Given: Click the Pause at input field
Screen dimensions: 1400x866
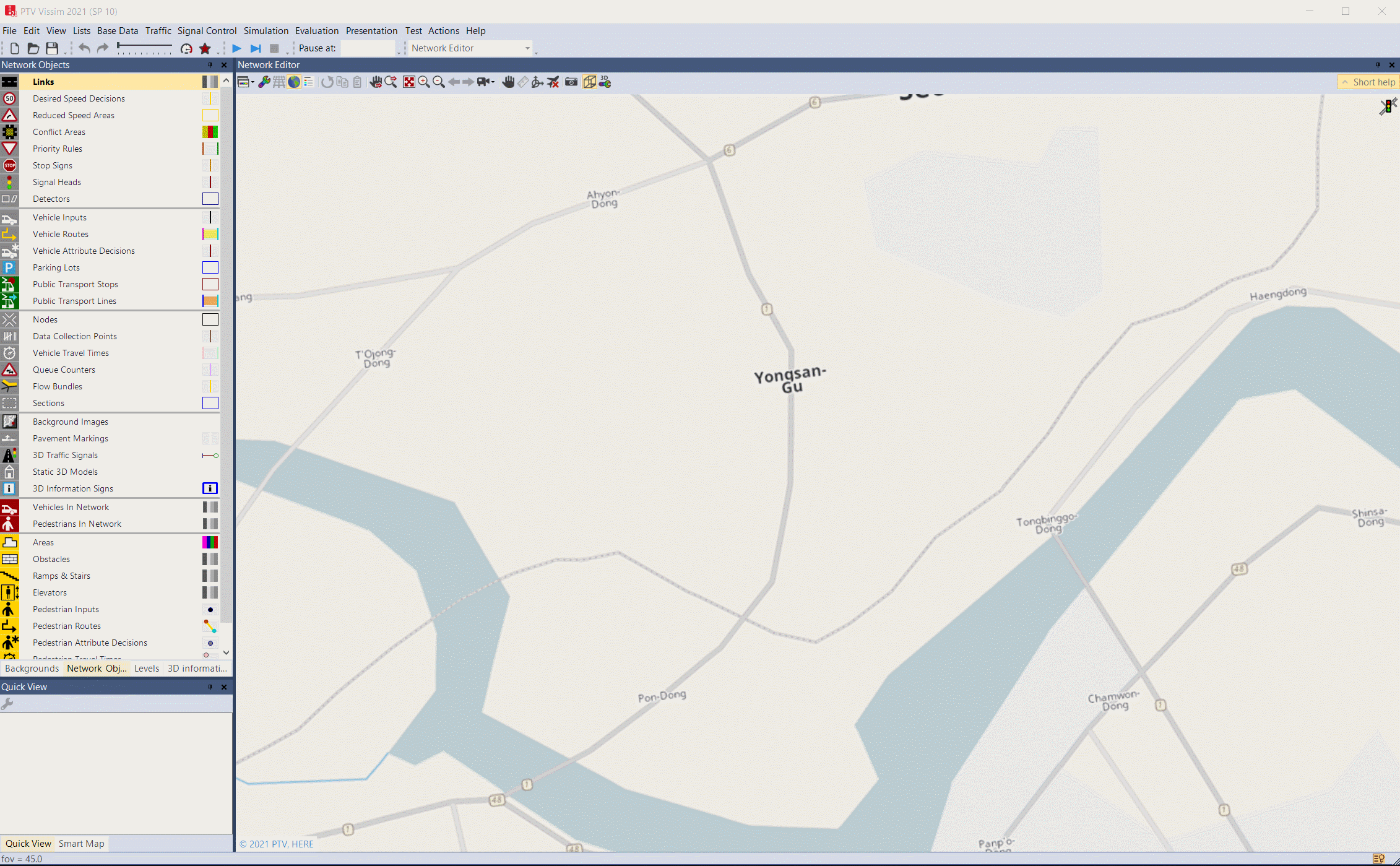Looking at the screenshot, I should coord(367,48).
